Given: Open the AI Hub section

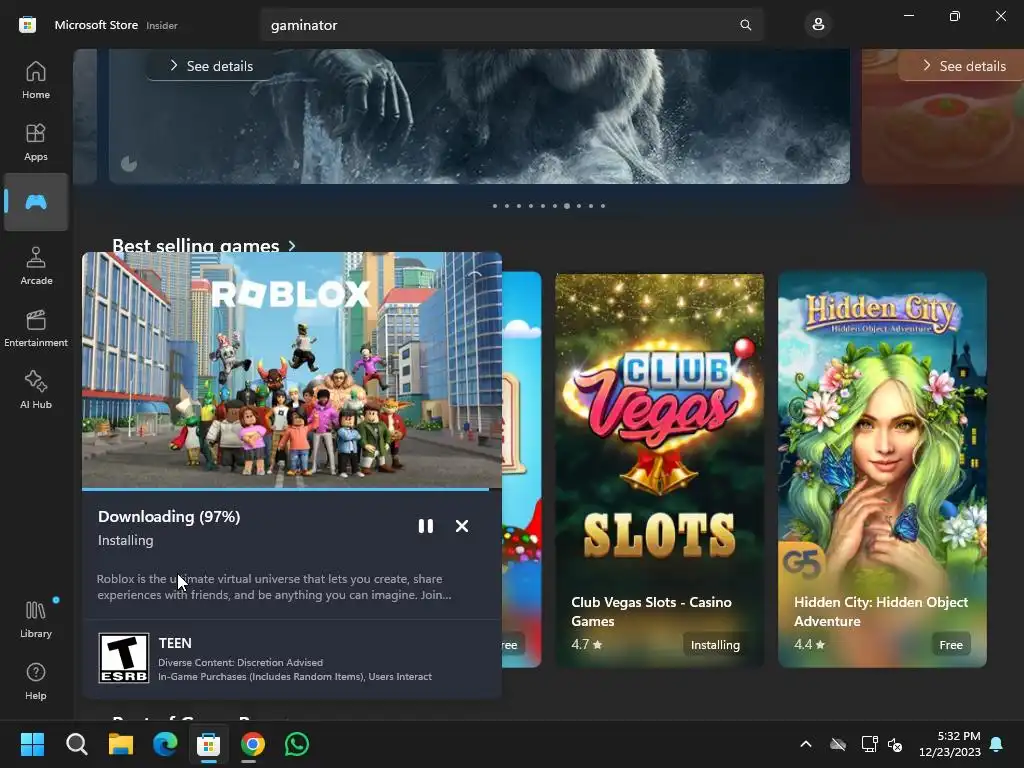Looking at the screenshot, I should coord(36,390).
